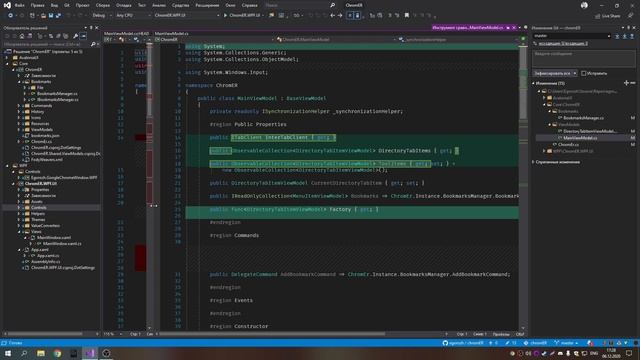
Task: Select bookmarks.json in Solution Explorer
Action: pos(45,136)
